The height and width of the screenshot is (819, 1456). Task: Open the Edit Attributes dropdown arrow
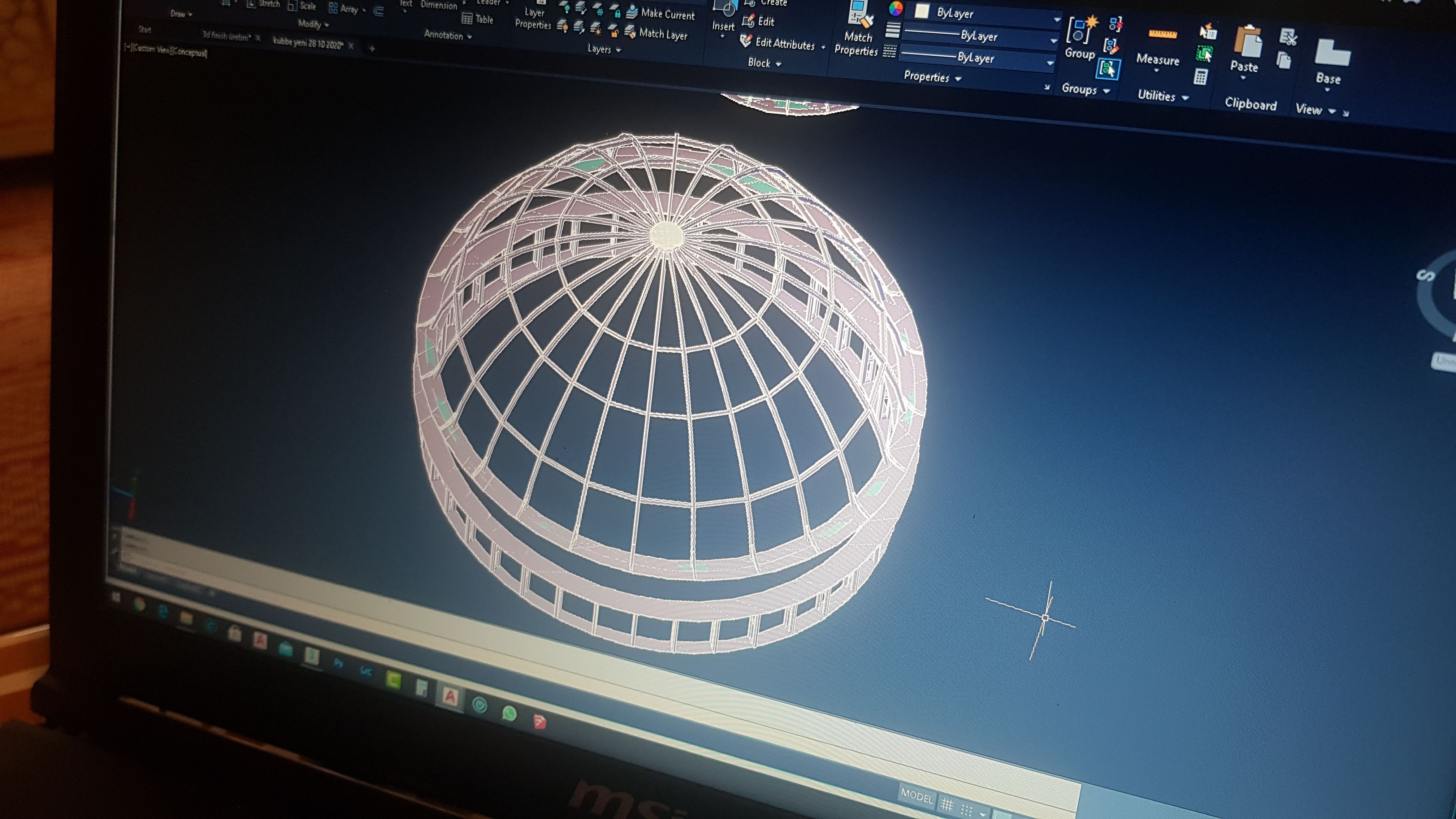(824, 47)
